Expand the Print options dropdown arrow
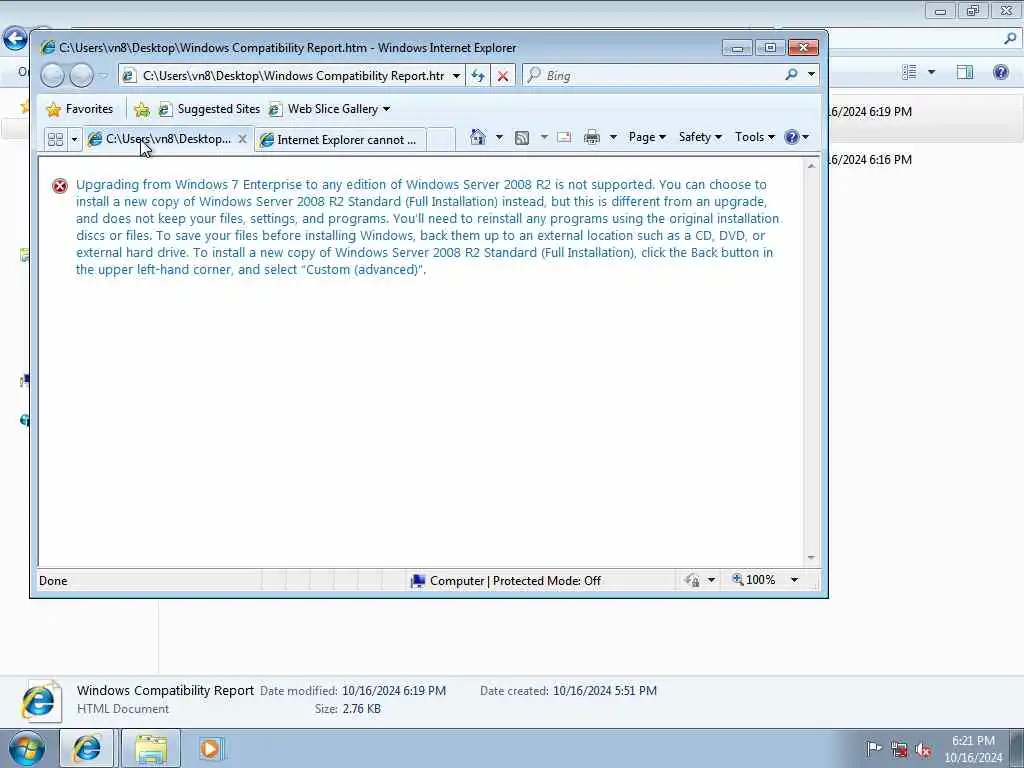 tap(613, 137)
